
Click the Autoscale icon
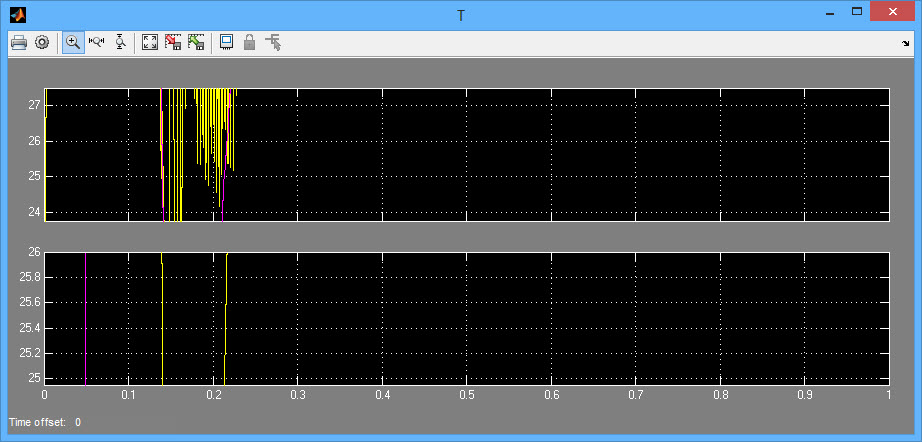coord(150,42)
